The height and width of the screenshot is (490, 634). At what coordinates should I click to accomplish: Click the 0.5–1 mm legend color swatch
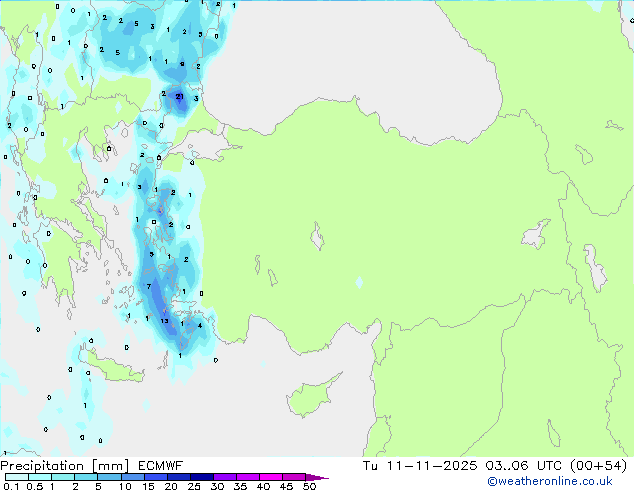pos(40,477)
